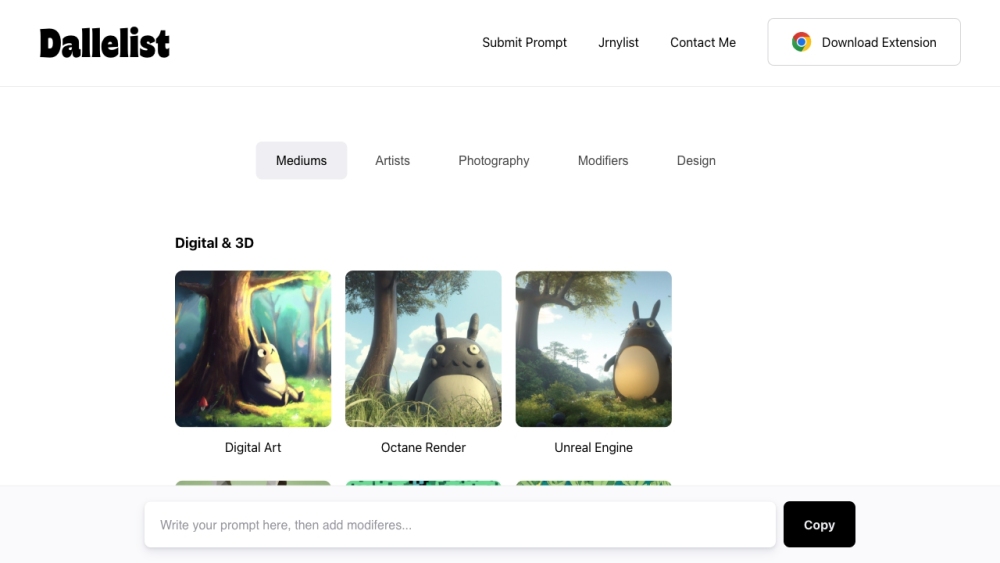Click the Chrome logo icon
The width and height of the screenshot is (1000, 563).
801,42
